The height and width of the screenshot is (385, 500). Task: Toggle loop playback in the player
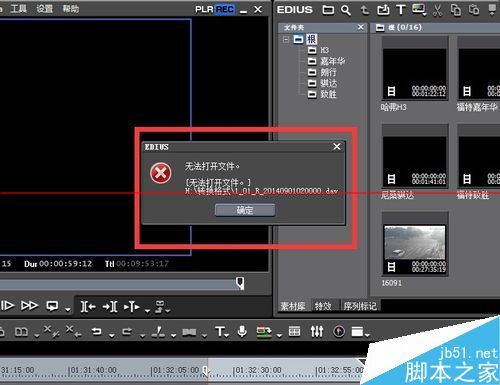tap(53, 306)
